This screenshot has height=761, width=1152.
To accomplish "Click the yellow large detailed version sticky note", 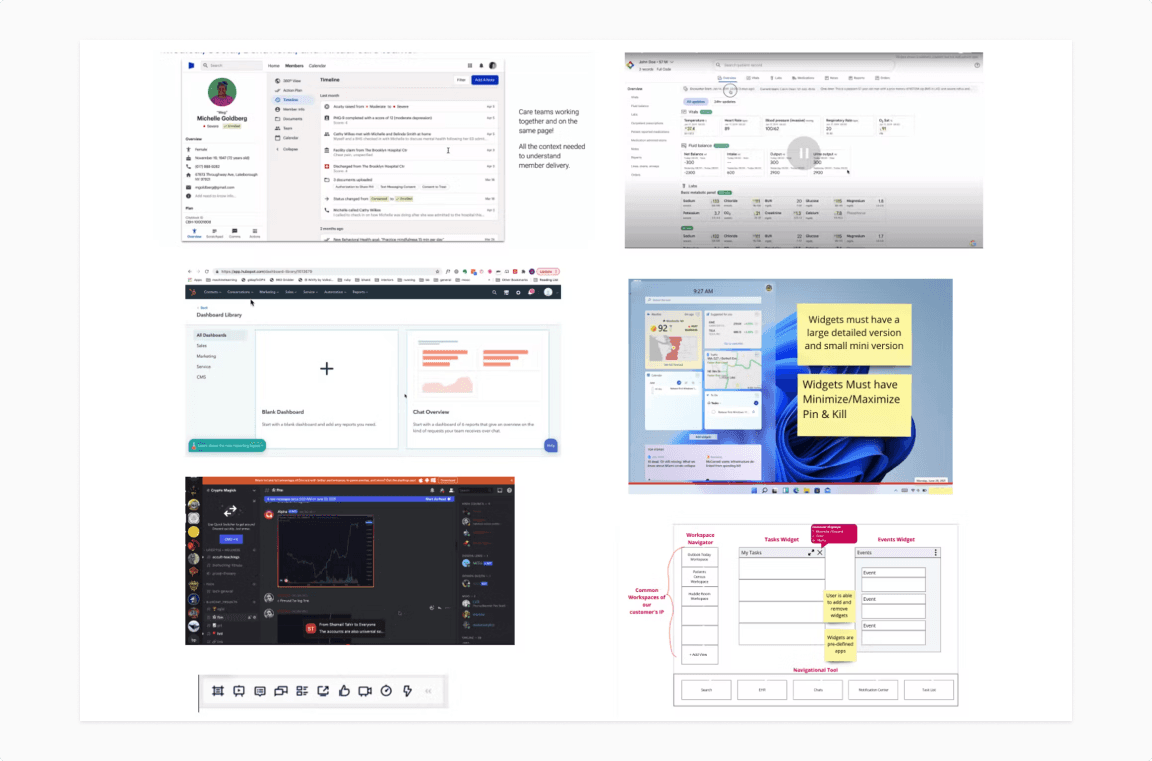I will [x=854, y=334].
